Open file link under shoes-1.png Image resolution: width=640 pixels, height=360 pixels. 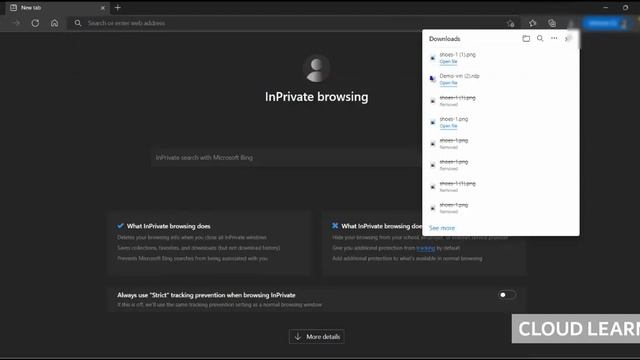[448, 126]
